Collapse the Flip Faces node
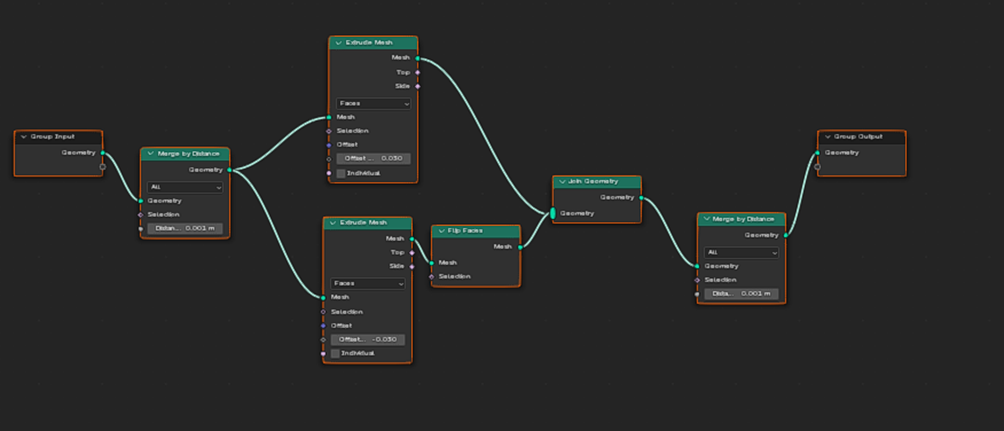 (440, 230)
